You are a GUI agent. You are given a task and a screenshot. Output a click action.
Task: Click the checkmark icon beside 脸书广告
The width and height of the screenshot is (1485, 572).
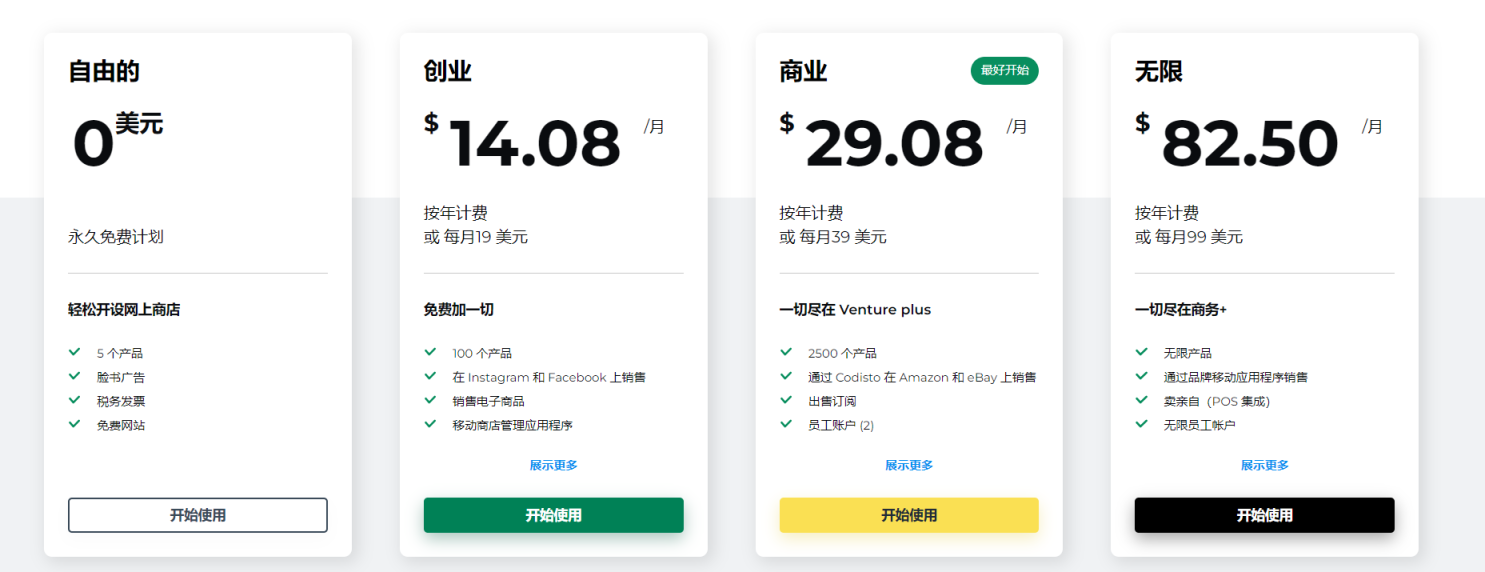(74, 376)
